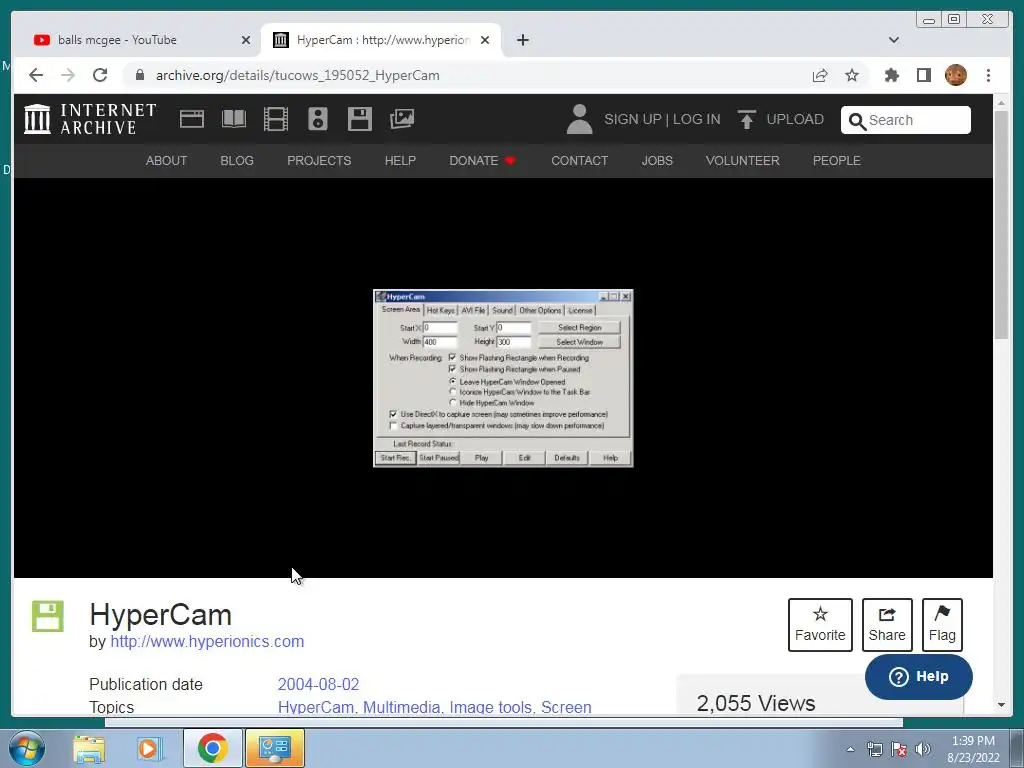The height and width of the screenshot is (768, 1024).
Task: Close the balls mcgee YouTube tab
Action: tap(246, 40)
